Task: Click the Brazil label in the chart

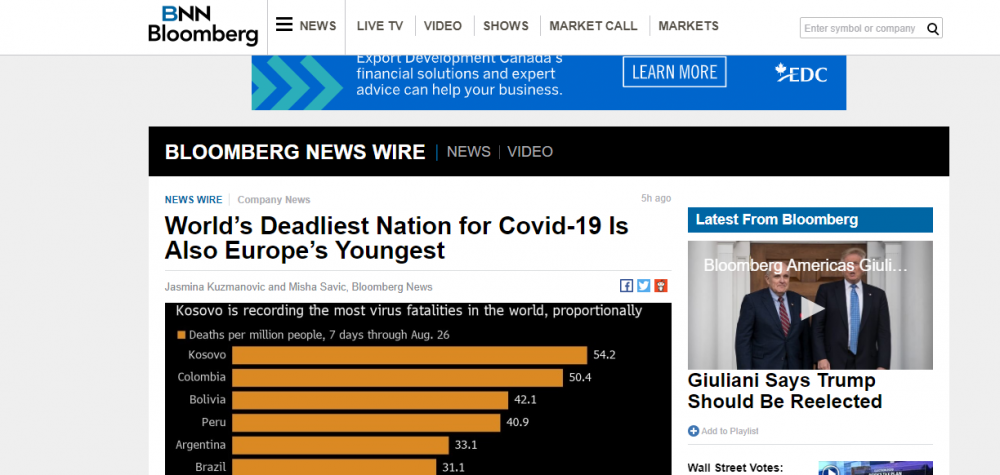Action: click(x=210, y=467)
